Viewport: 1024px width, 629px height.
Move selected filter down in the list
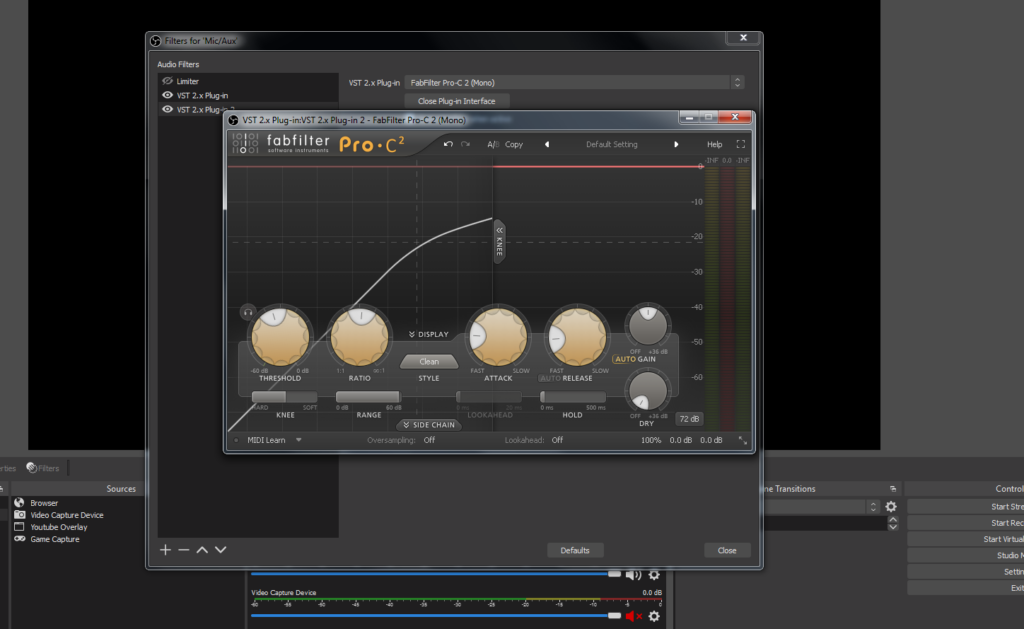tap(221, 550)
